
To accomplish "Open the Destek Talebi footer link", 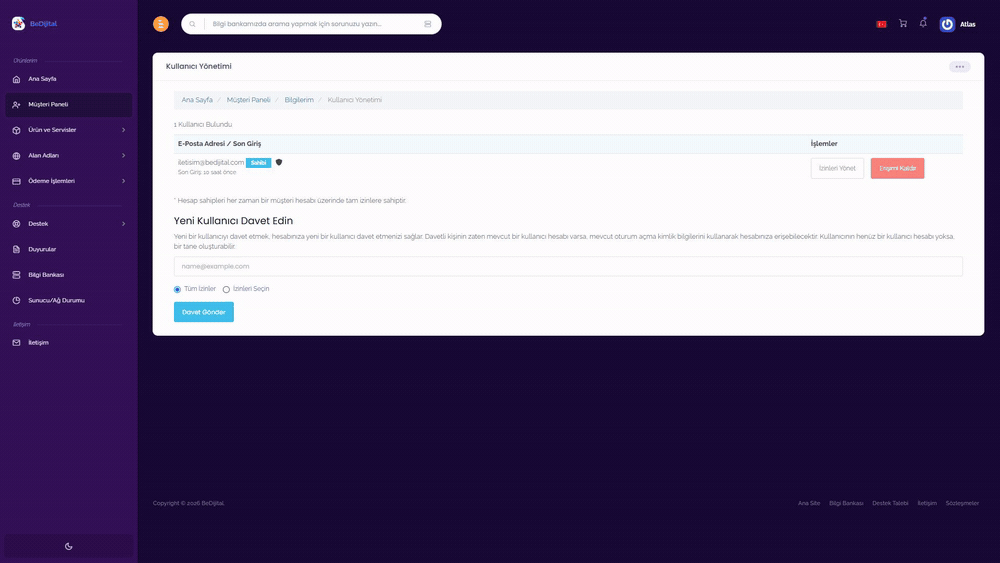I will click(890, 503).
